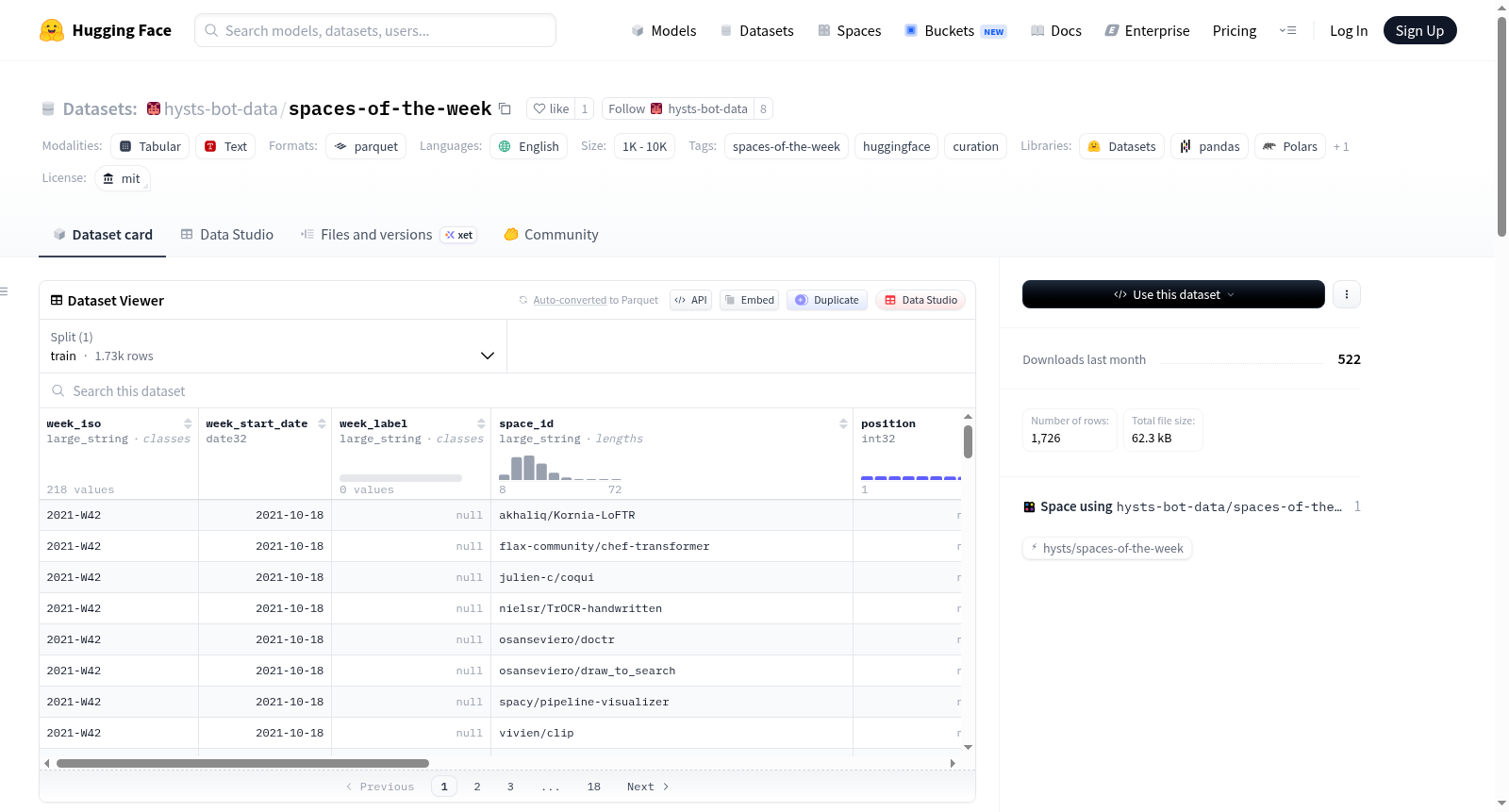Go to the Community tab
The height and width of the screenshot is (812, 1509).
coord(551,235)
